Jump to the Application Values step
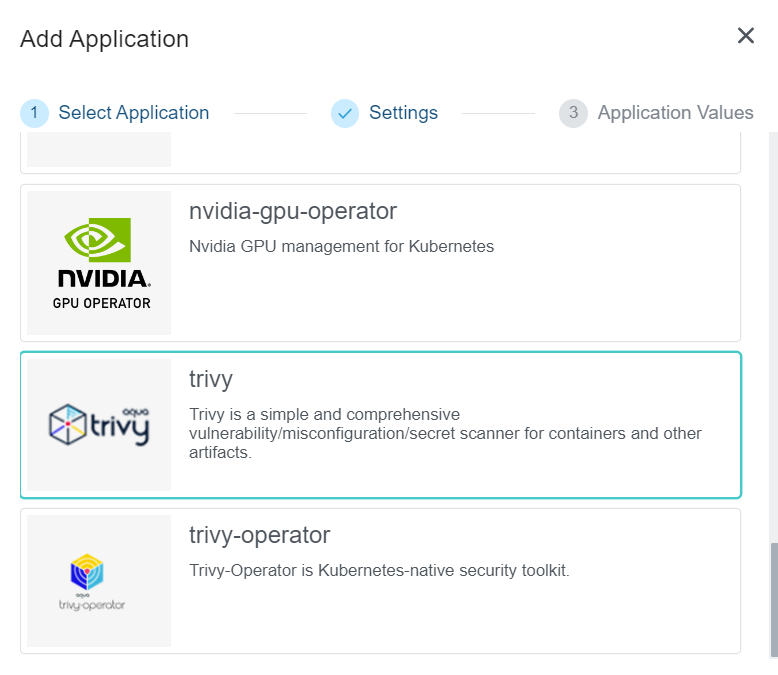 [675, 113]
